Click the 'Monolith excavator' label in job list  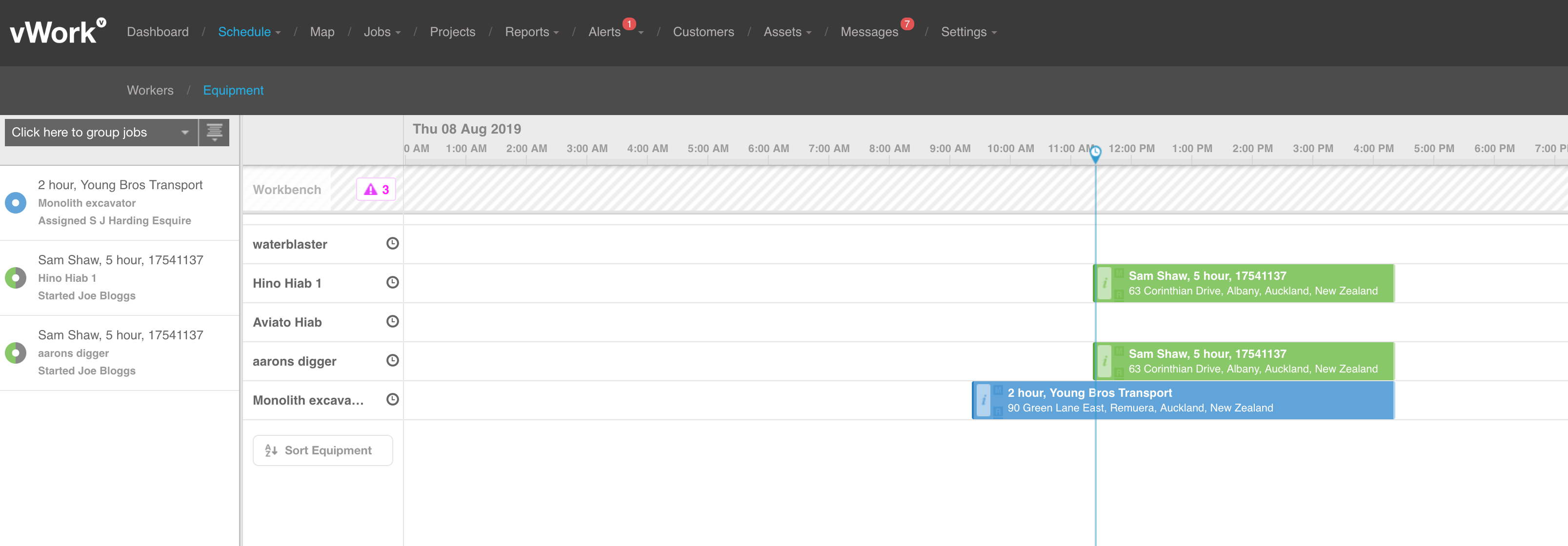point(86,202)
